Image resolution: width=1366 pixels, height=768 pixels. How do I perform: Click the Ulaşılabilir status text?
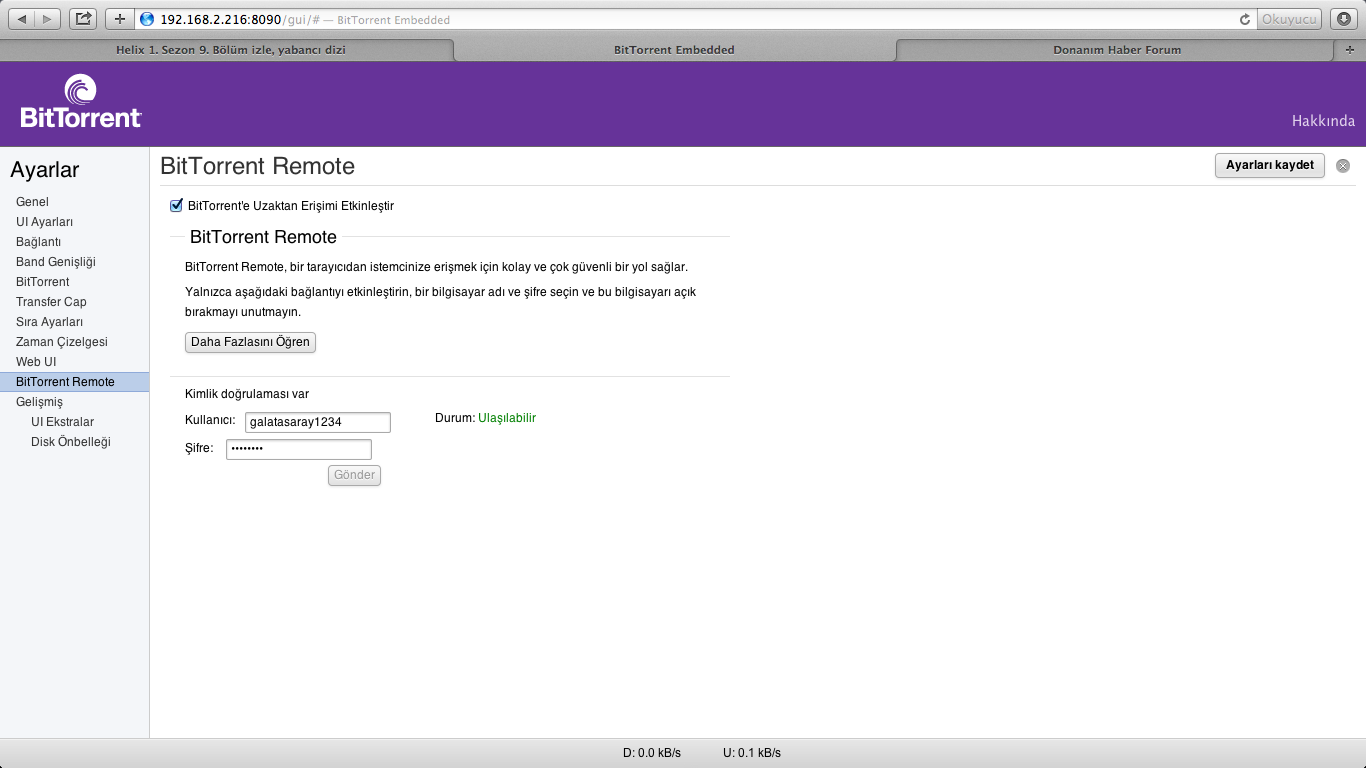click(x=507, y=418)
